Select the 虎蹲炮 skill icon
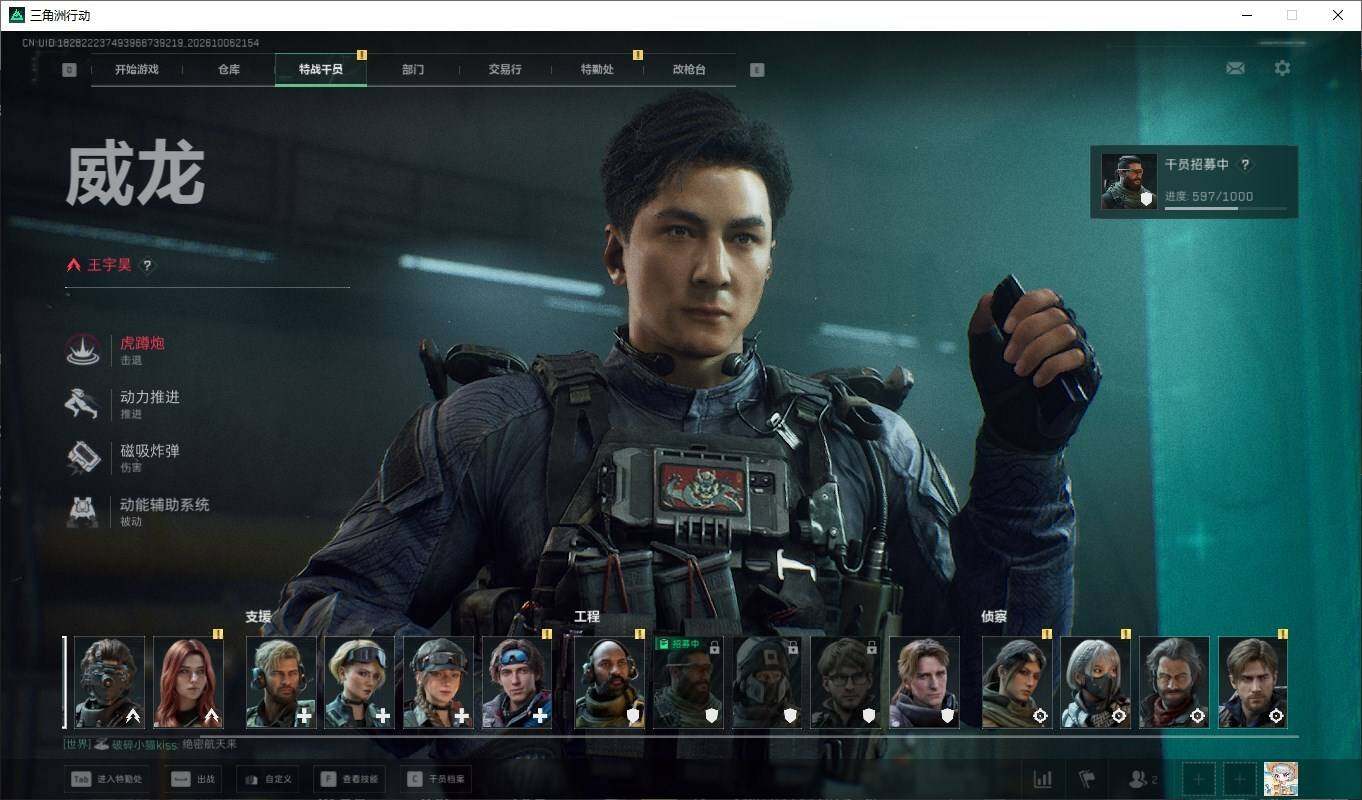This screenshot has width=1362, height=800. pos(82,350)
